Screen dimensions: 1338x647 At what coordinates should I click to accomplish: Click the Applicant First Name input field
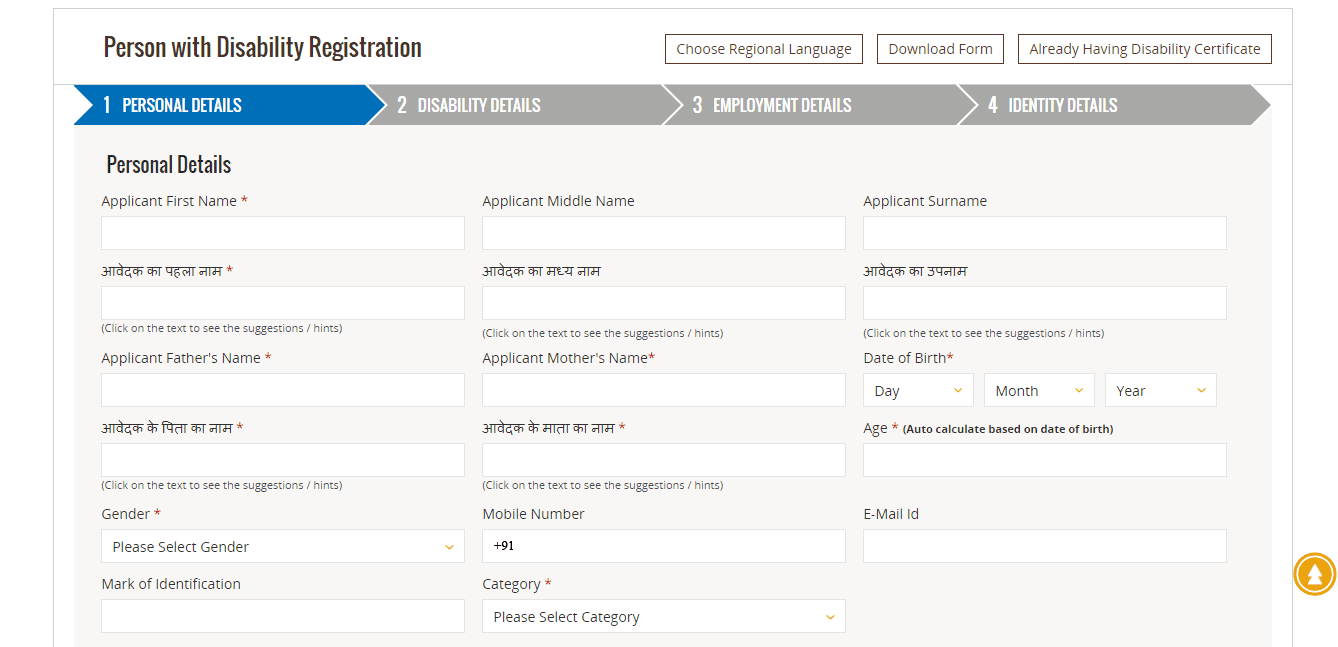282,232
